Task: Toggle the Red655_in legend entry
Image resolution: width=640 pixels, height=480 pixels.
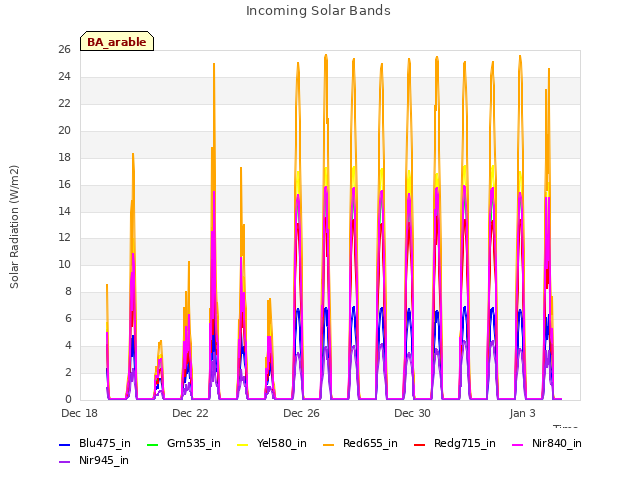Action: (360, 444)
